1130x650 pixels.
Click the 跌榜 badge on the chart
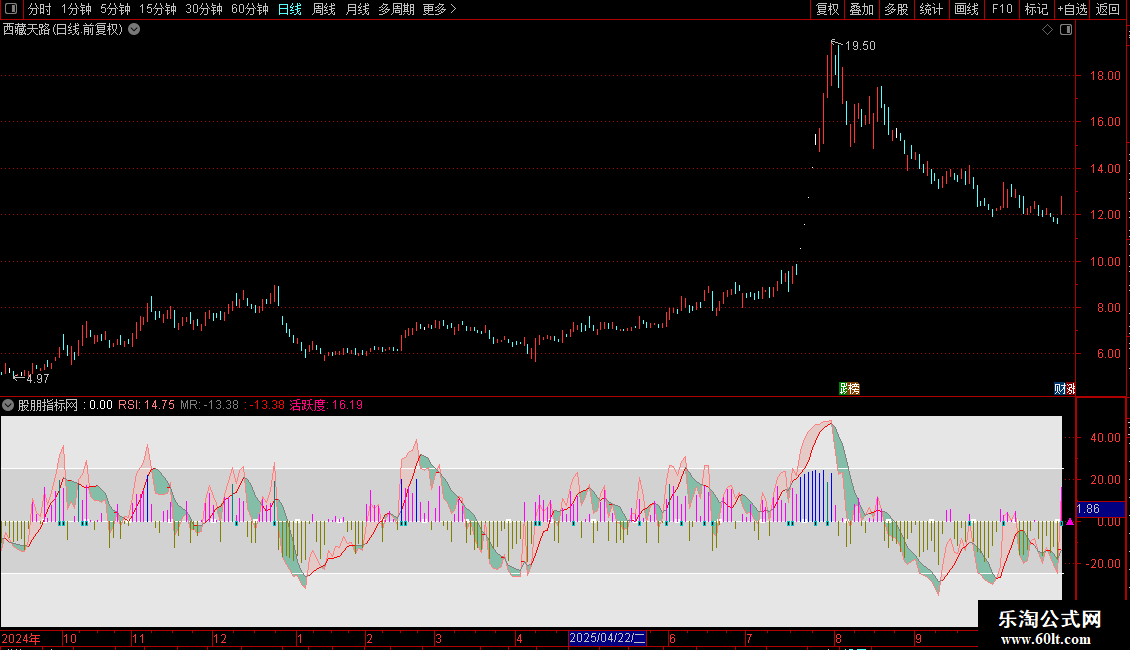(x=850, y=388)
